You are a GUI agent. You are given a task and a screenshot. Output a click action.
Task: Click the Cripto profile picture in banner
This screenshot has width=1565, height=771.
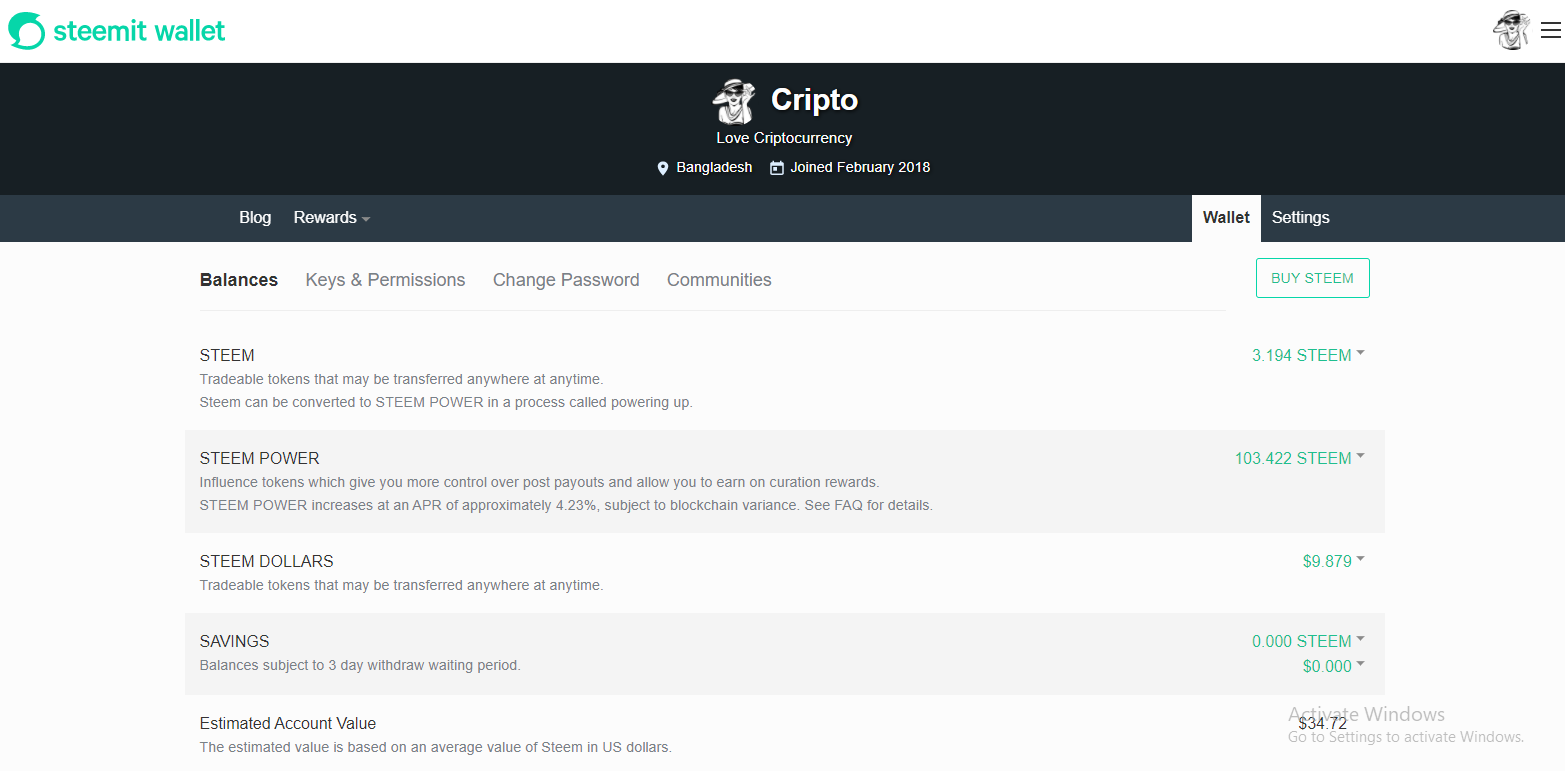[733, 100]
